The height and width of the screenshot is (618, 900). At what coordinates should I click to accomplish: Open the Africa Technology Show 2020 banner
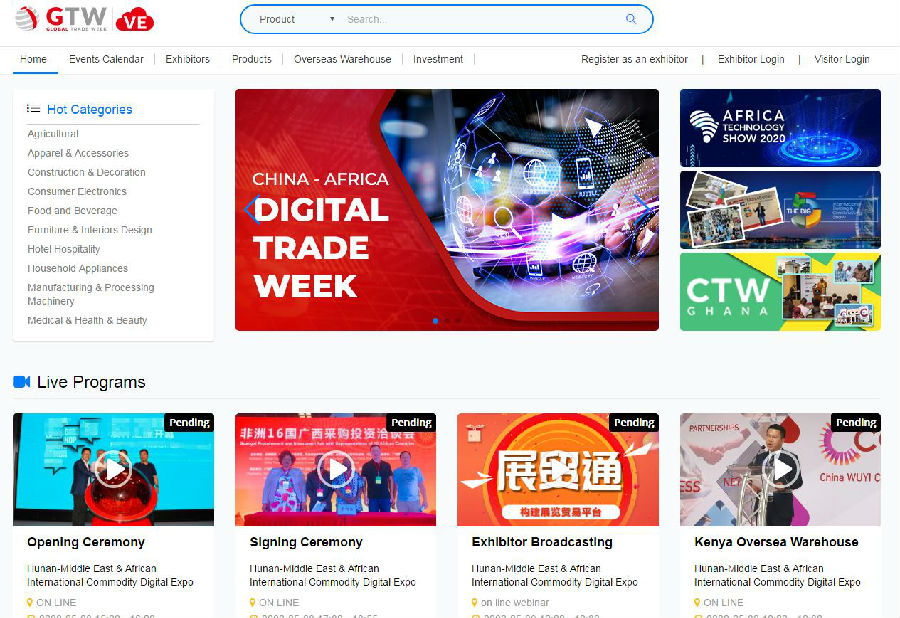(780, 128)
